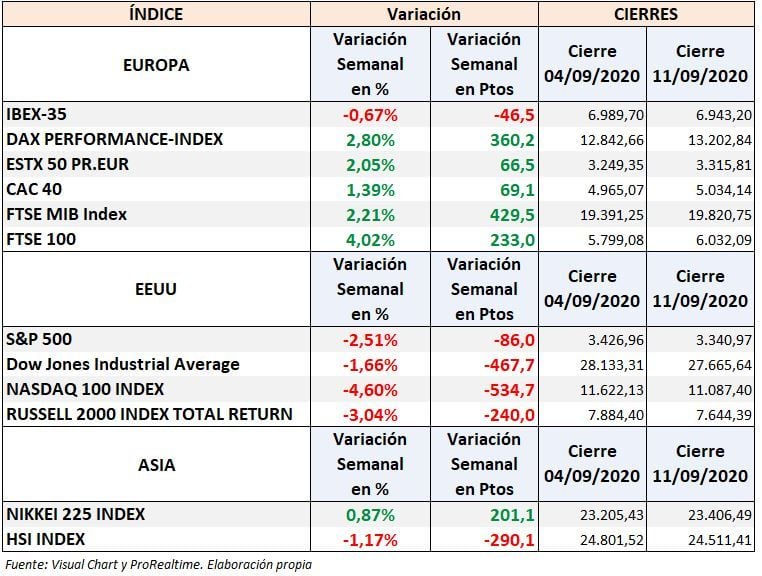This screenshot has height=576, width=762.
Task: Click FTSE MIB Index cell
Action: [x=66, y=214]
